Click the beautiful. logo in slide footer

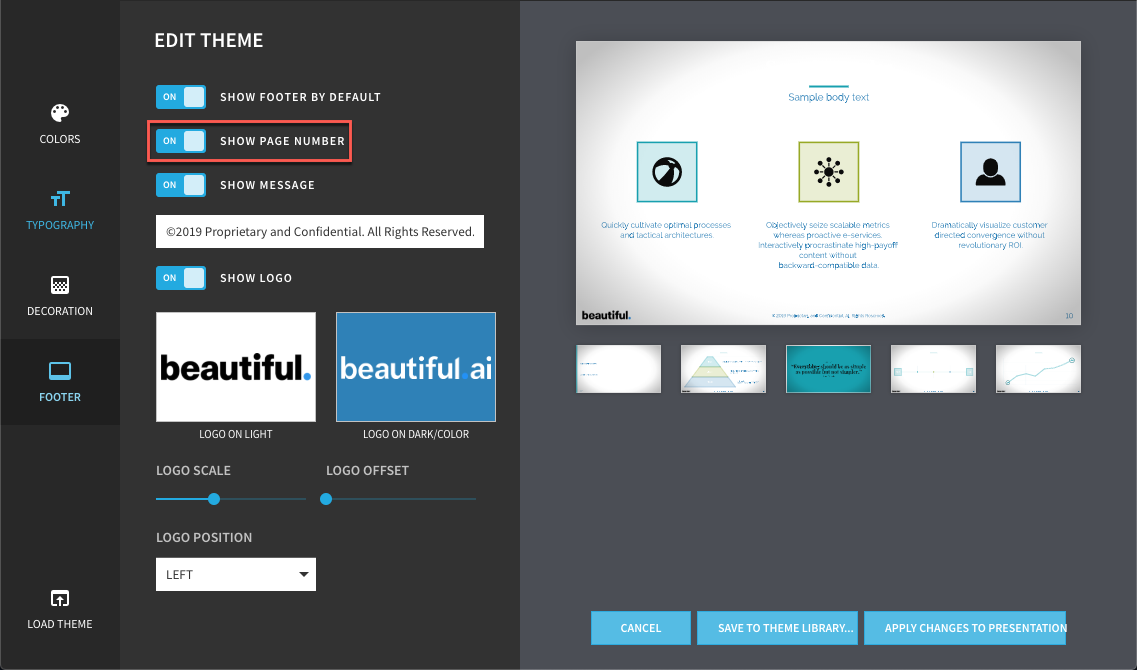click(x=606, y=315)
